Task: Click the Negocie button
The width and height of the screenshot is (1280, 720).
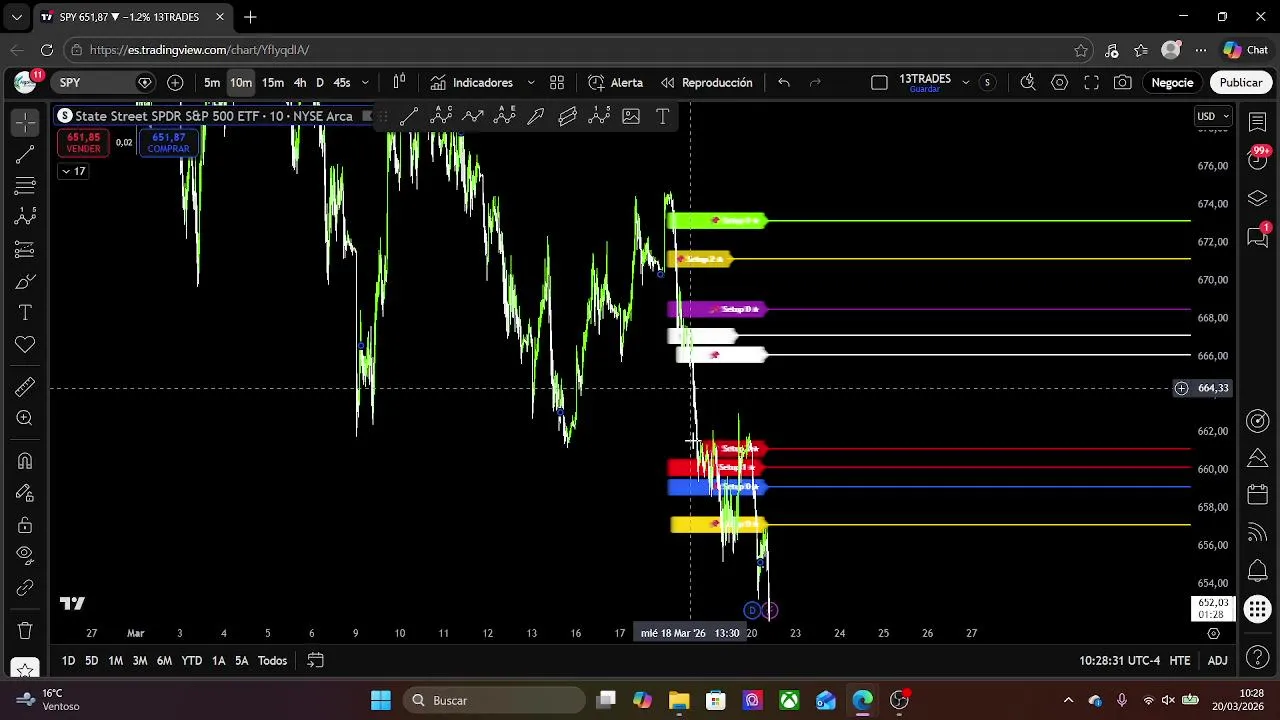Action: pos(1172,83)
